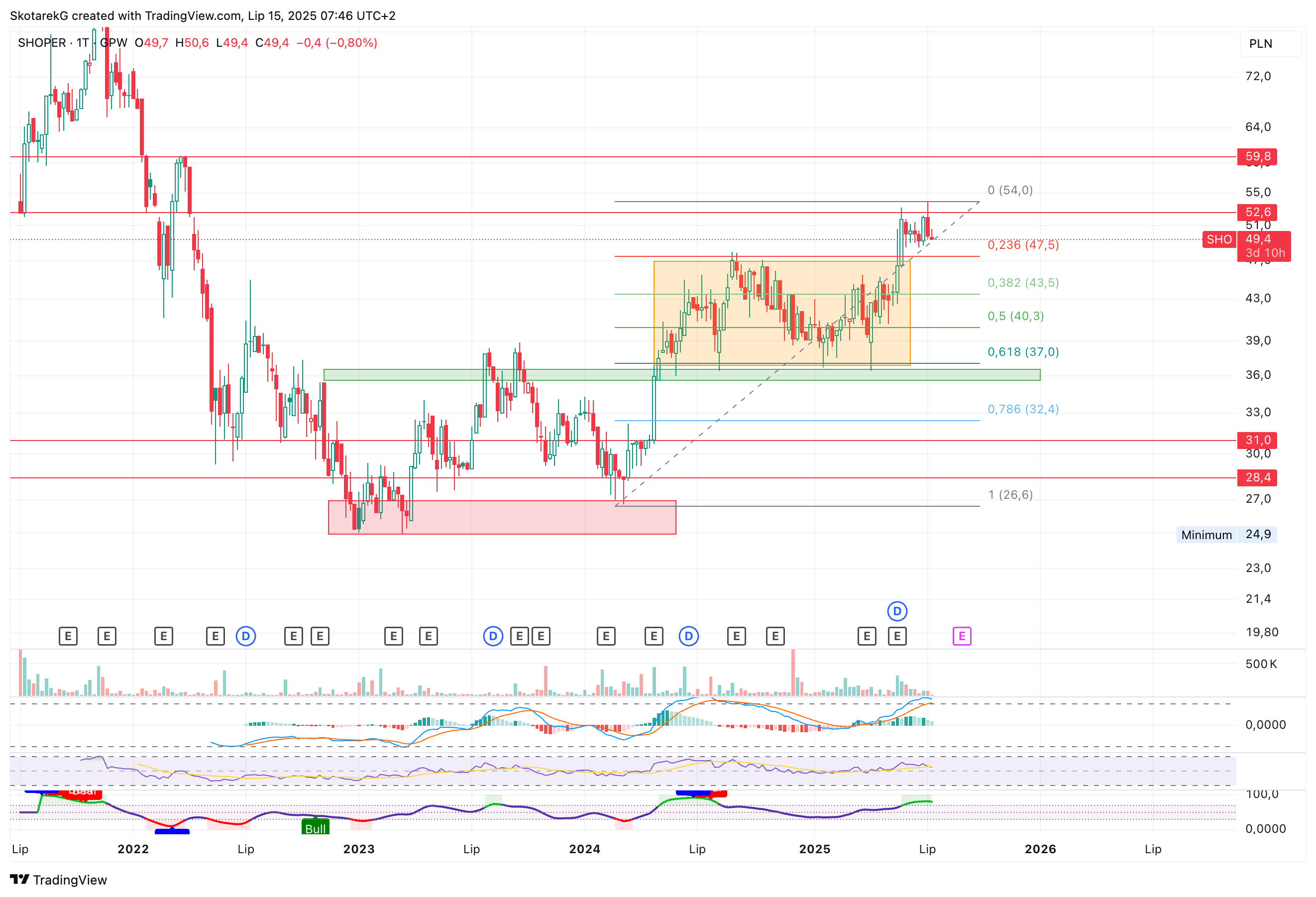
Task: Click the magenta upcoming earnings E marker
Action: point(962,636)
